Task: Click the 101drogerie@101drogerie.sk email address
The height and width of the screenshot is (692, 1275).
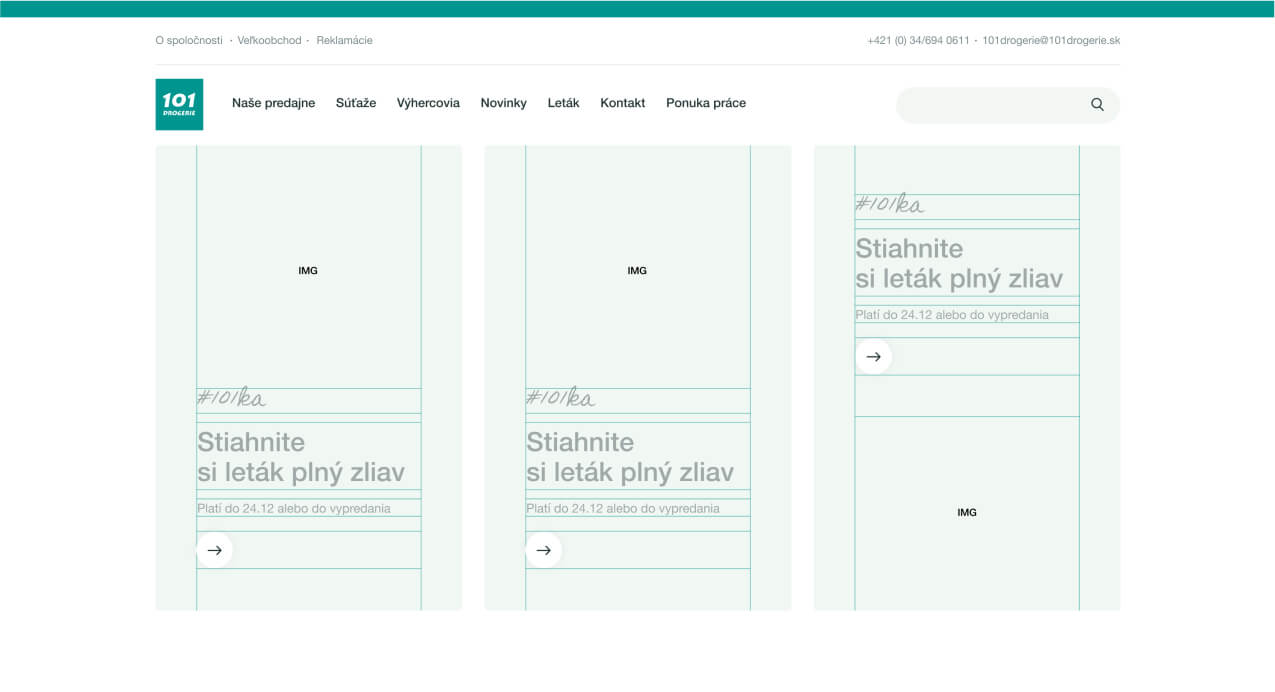Action: (1051, 41)
